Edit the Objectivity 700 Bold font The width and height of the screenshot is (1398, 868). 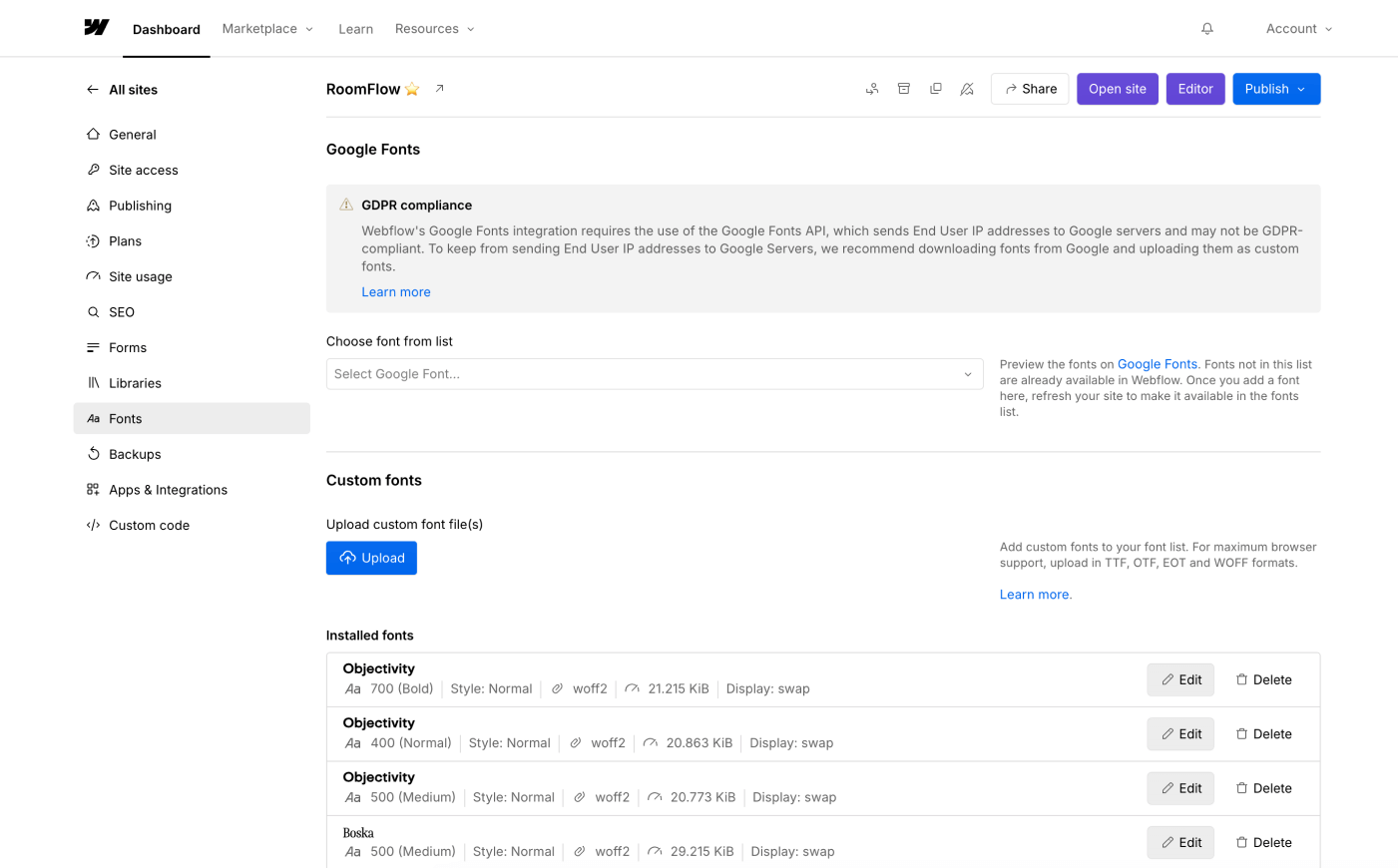(1179, 679)
